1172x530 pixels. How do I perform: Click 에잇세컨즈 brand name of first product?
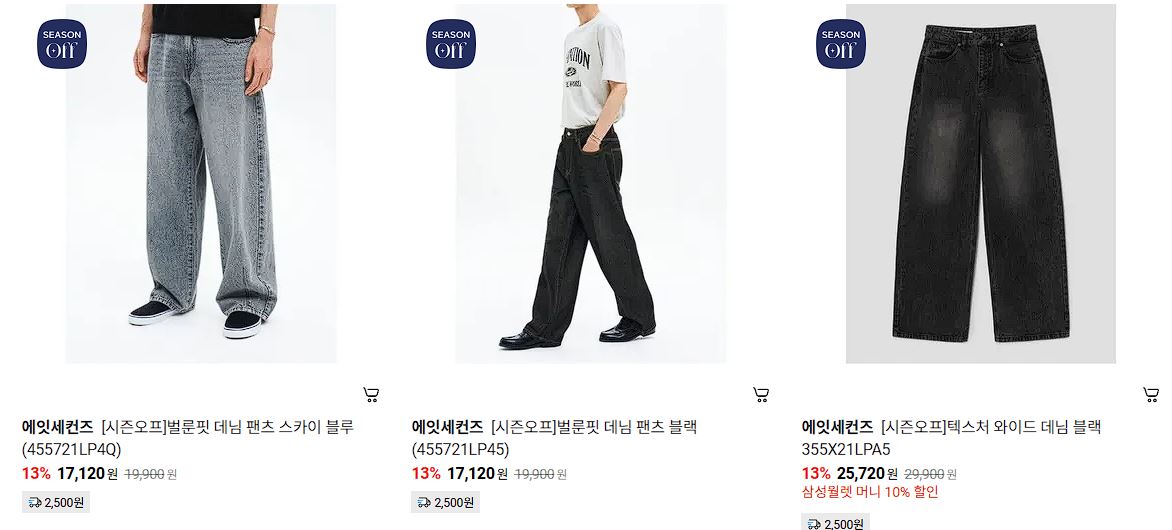(x=58, y=428)
